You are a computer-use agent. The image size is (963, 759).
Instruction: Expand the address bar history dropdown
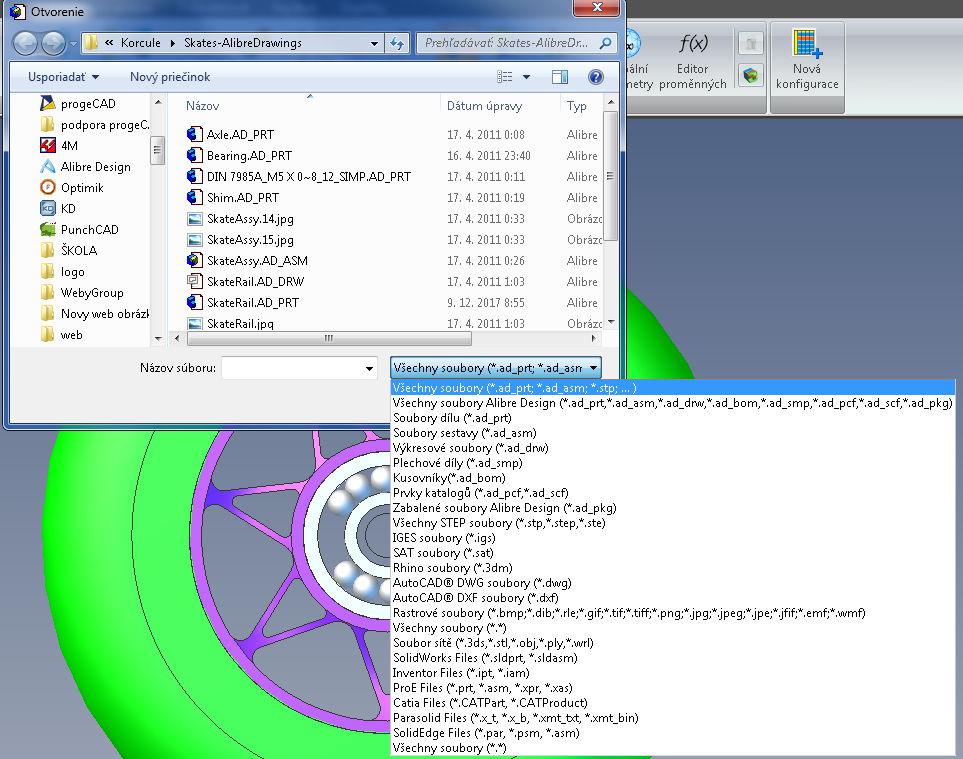pyautogui.click(x=374, y=43)
